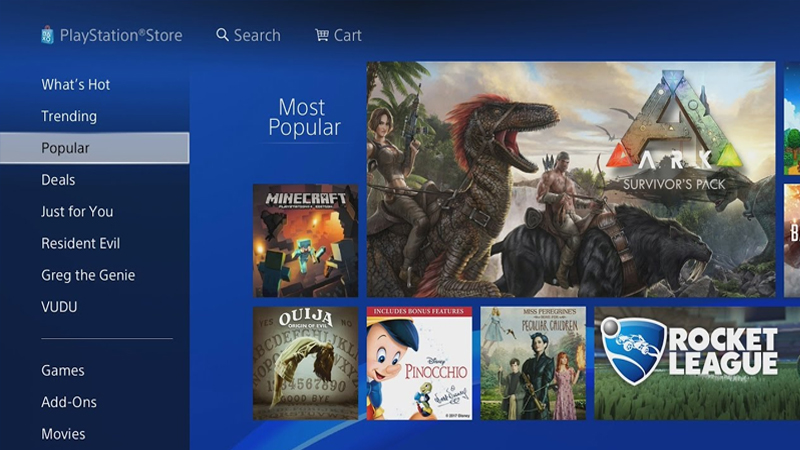
Task: Select the highlighted Popular menu item
Action: [94, 148]
